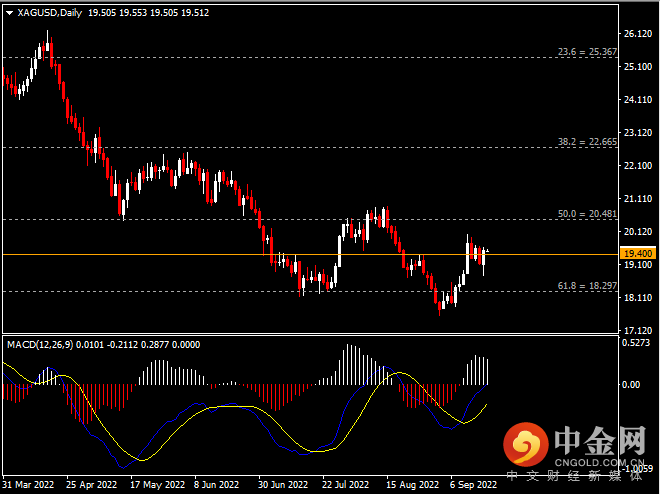
Task: Click the 18.110 price axis value
Action: 638,297
